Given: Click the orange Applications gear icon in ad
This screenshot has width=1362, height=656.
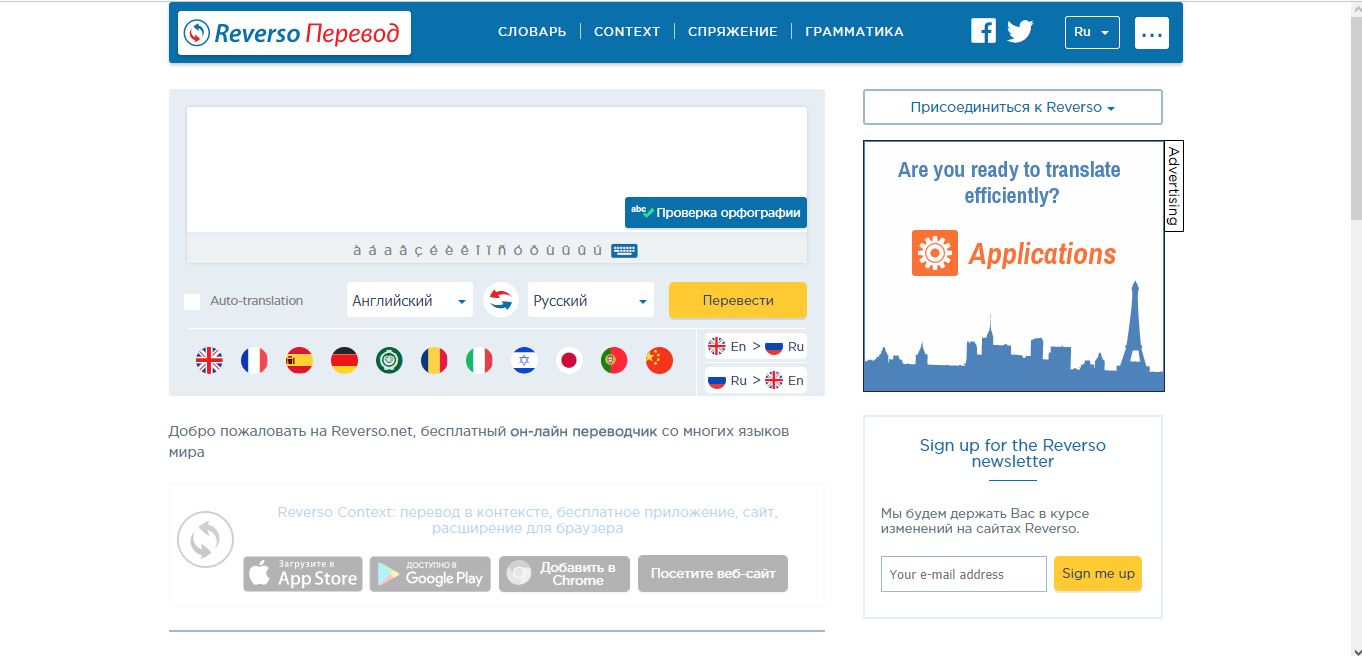Looking at the screenshot, I should click(935, 253).
